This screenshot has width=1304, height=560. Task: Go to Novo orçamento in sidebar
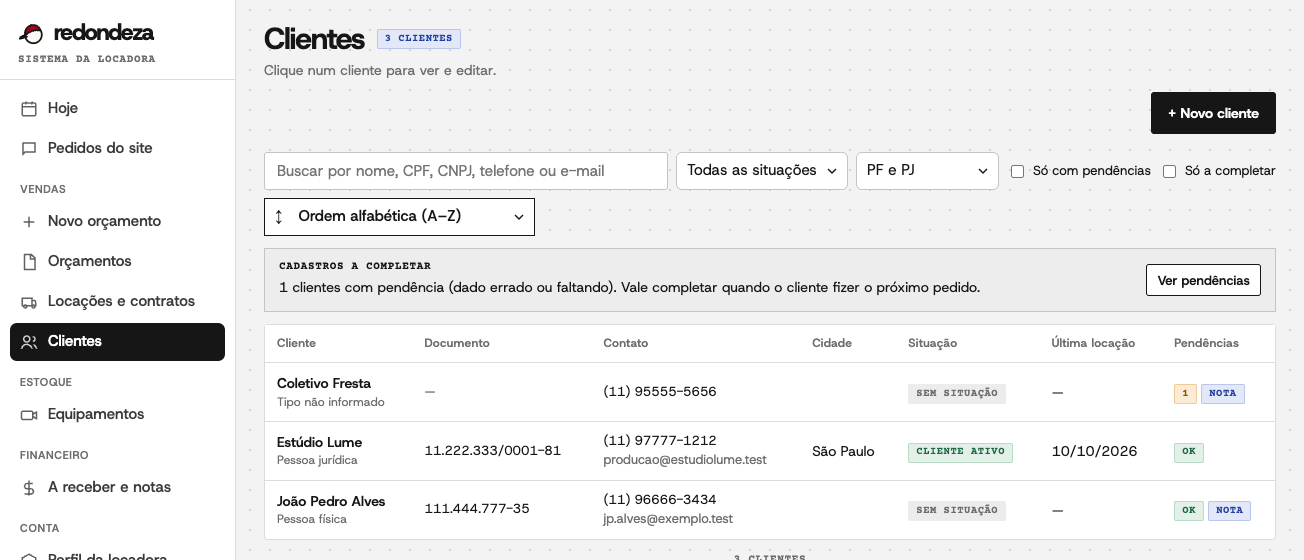[x=117, y=221]
